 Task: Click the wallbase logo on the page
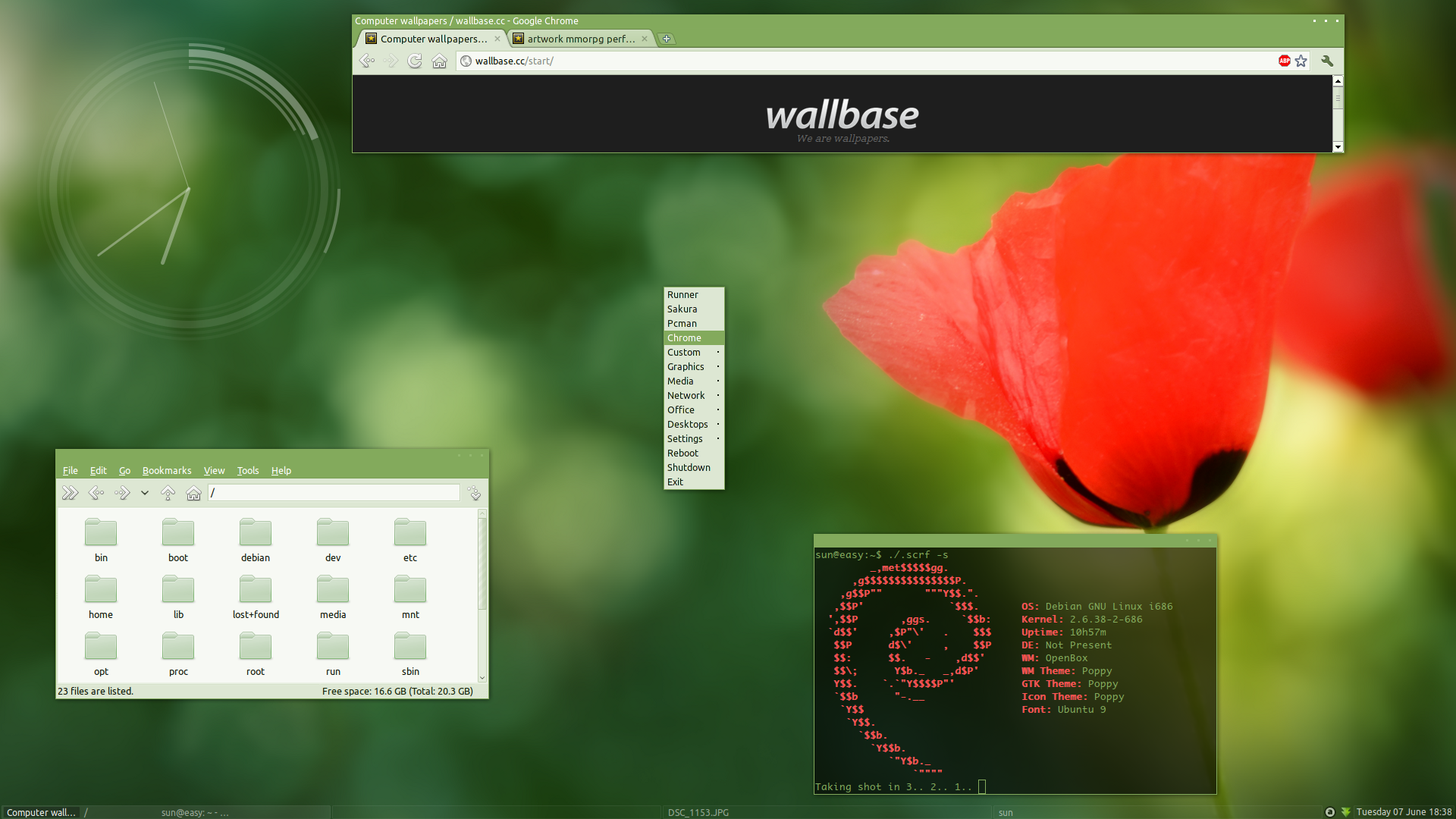[842, 115]
